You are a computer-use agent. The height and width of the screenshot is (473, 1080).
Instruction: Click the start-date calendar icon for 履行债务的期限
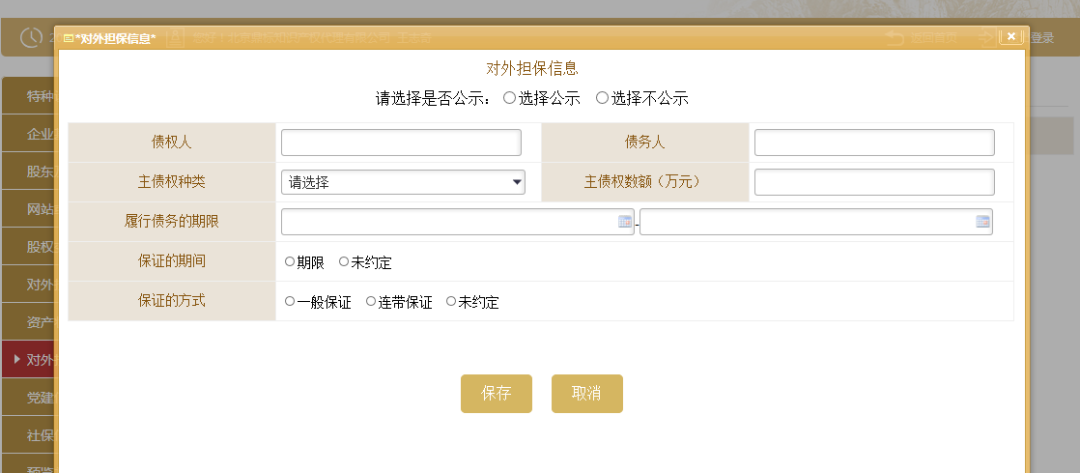click(x=625, y=222)
